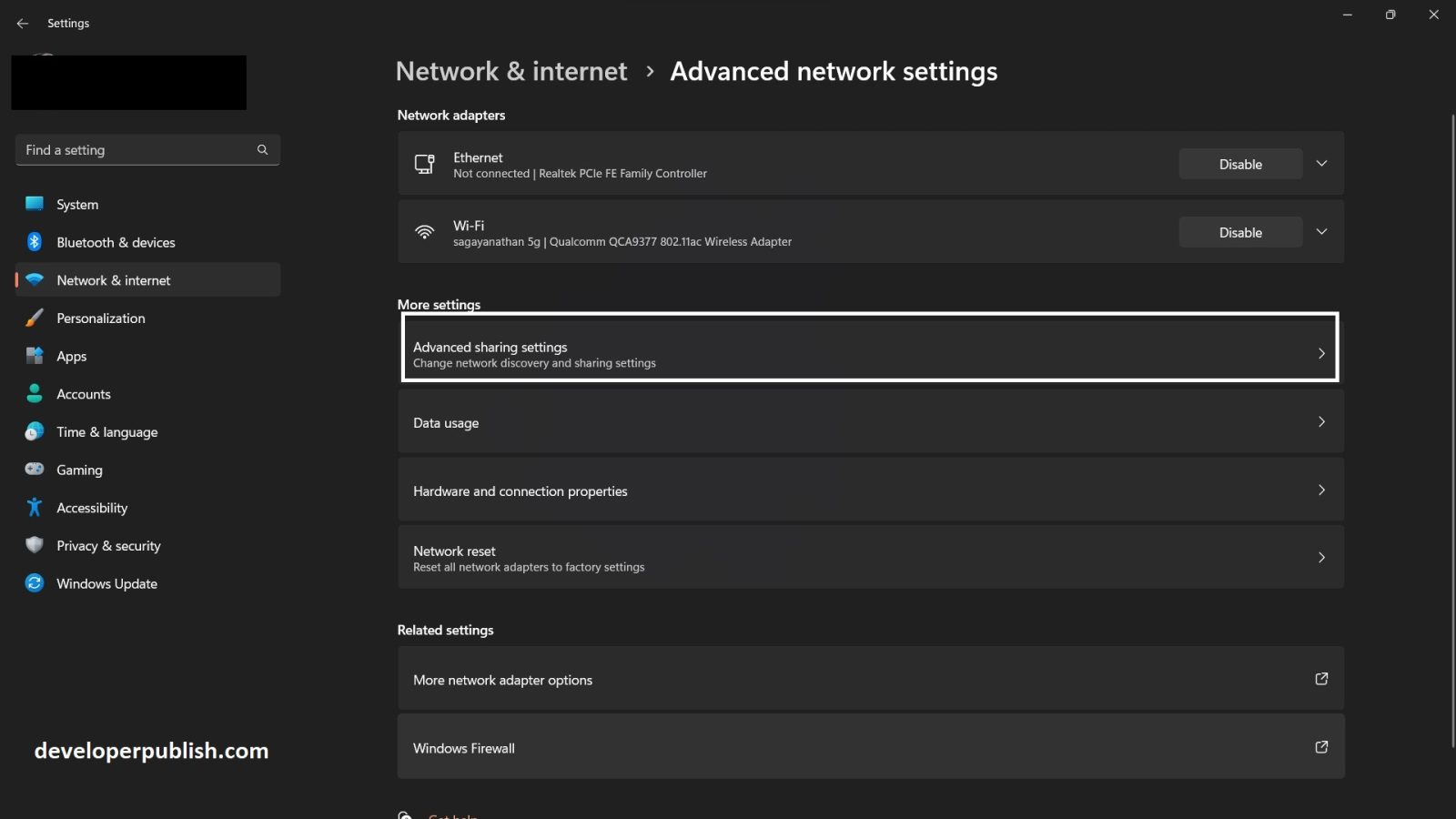Open Personalization via the paintbrush icon
Image resolution: width=1456 pixels, height=819 pixels.
point(34,318)
